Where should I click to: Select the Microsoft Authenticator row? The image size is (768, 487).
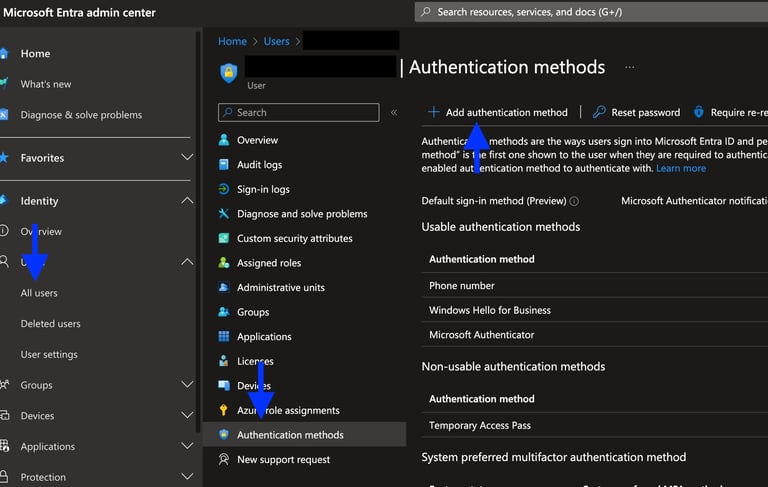pyautogui.click(x=595, y=335)
